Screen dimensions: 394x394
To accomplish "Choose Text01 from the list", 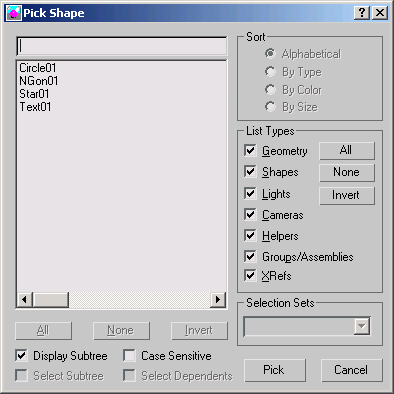I will click(x=35, y=107).
